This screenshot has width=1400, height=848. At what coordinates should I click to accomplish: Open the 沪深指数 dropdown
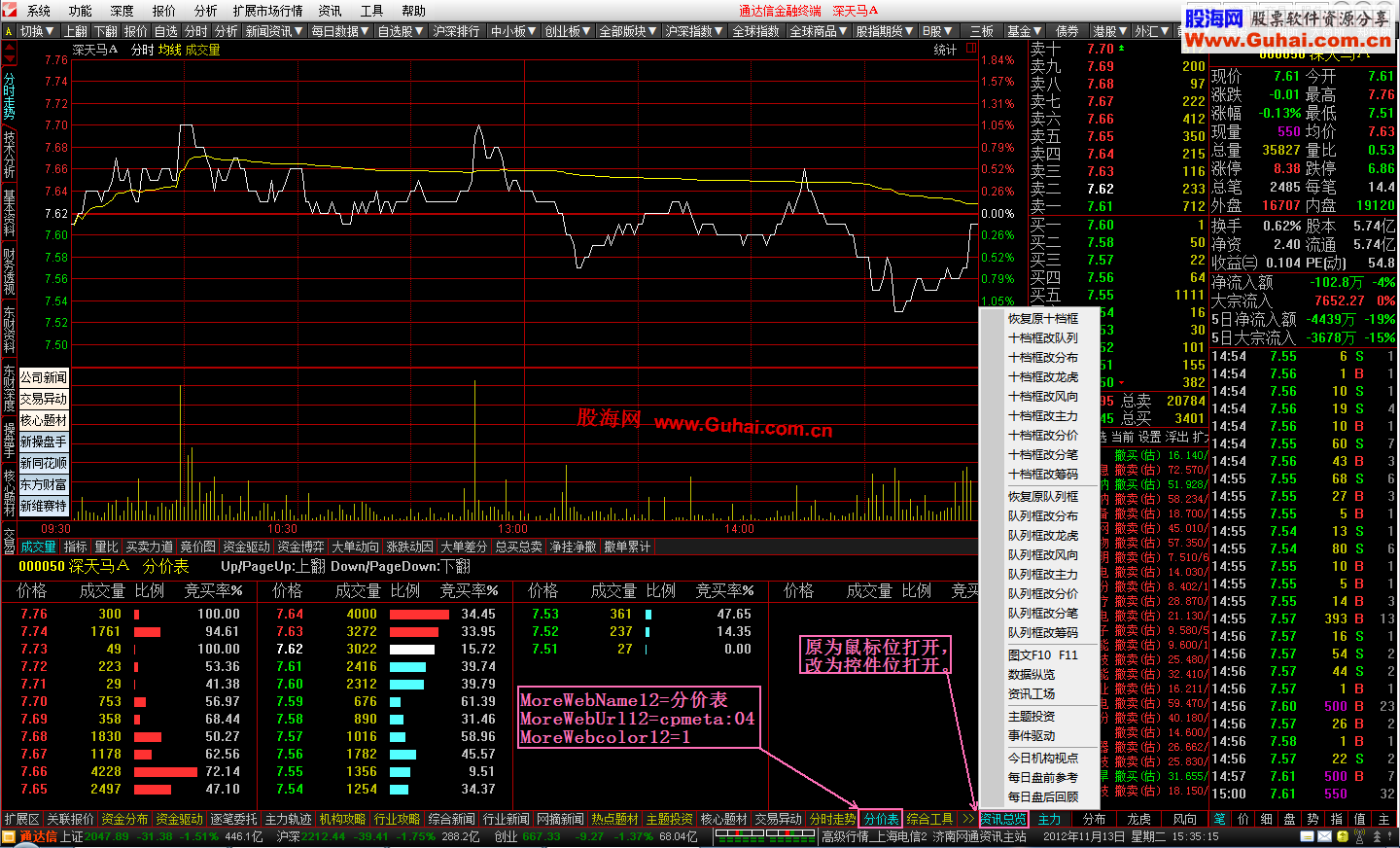click(694, 31)
